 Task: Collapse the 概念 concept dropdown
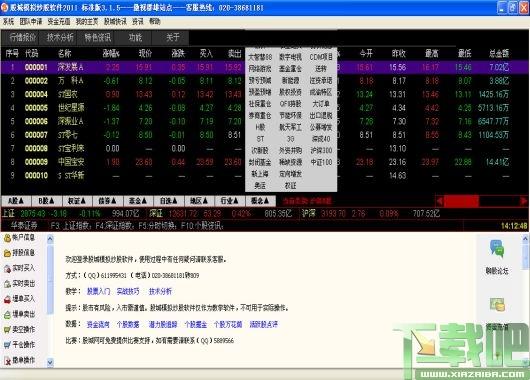260,201
